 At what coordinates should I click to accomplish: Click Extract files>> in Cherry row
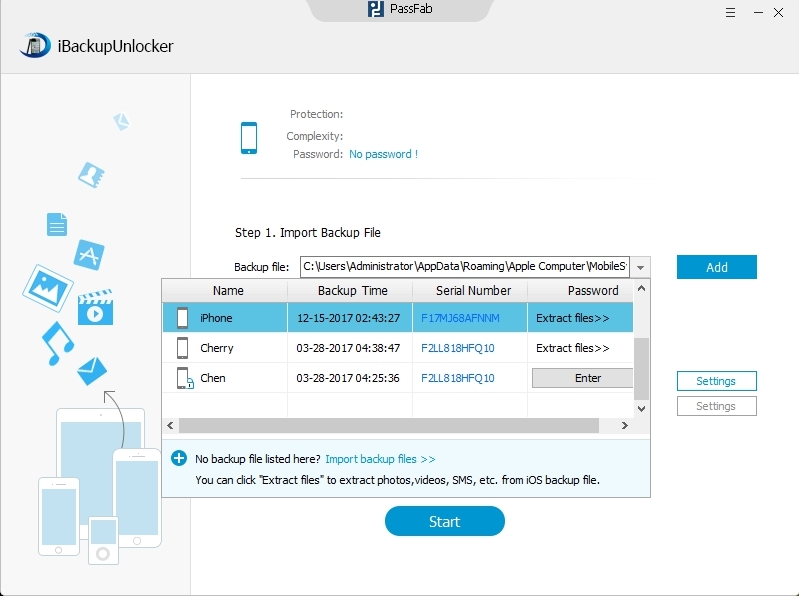tap(572, 348)
